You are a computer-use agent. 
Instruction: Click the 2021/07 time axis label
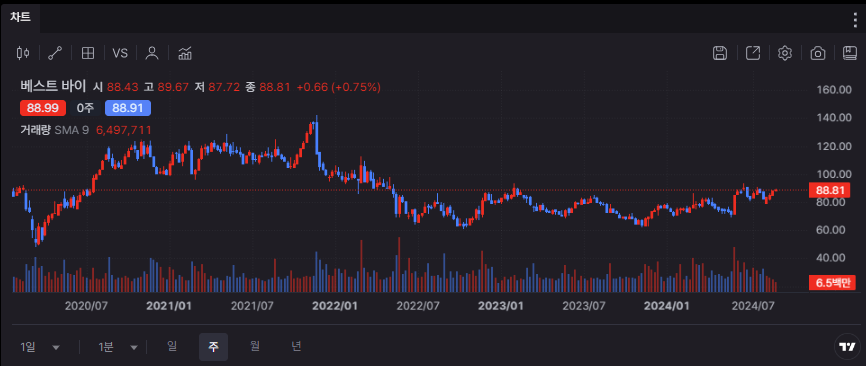[252, 305]
